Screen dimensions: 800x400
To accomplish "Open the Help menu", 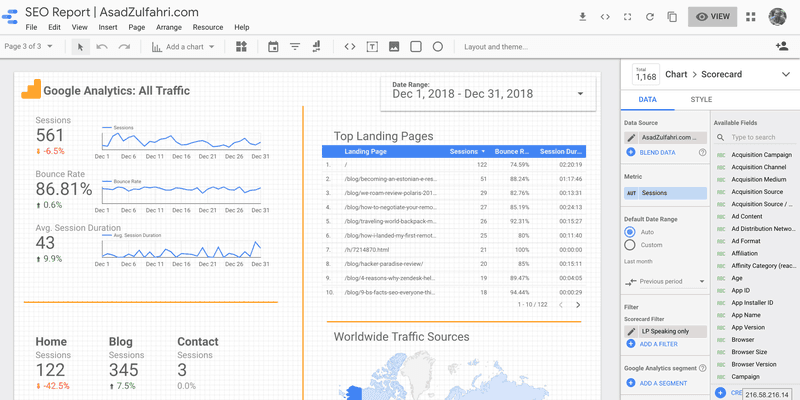I will 242,28.
